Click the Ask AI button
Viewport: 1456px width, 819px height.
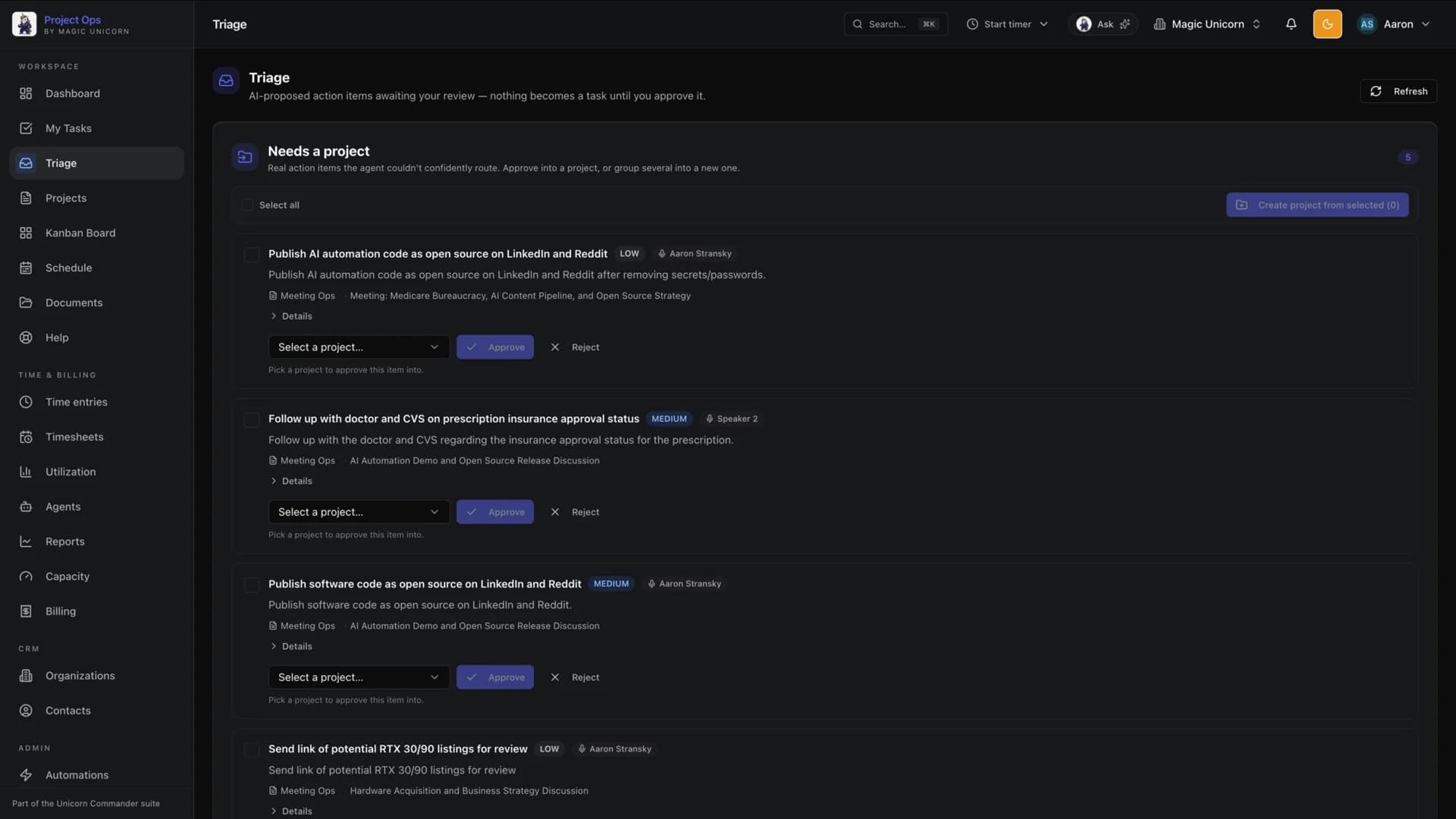[1103, 24]
